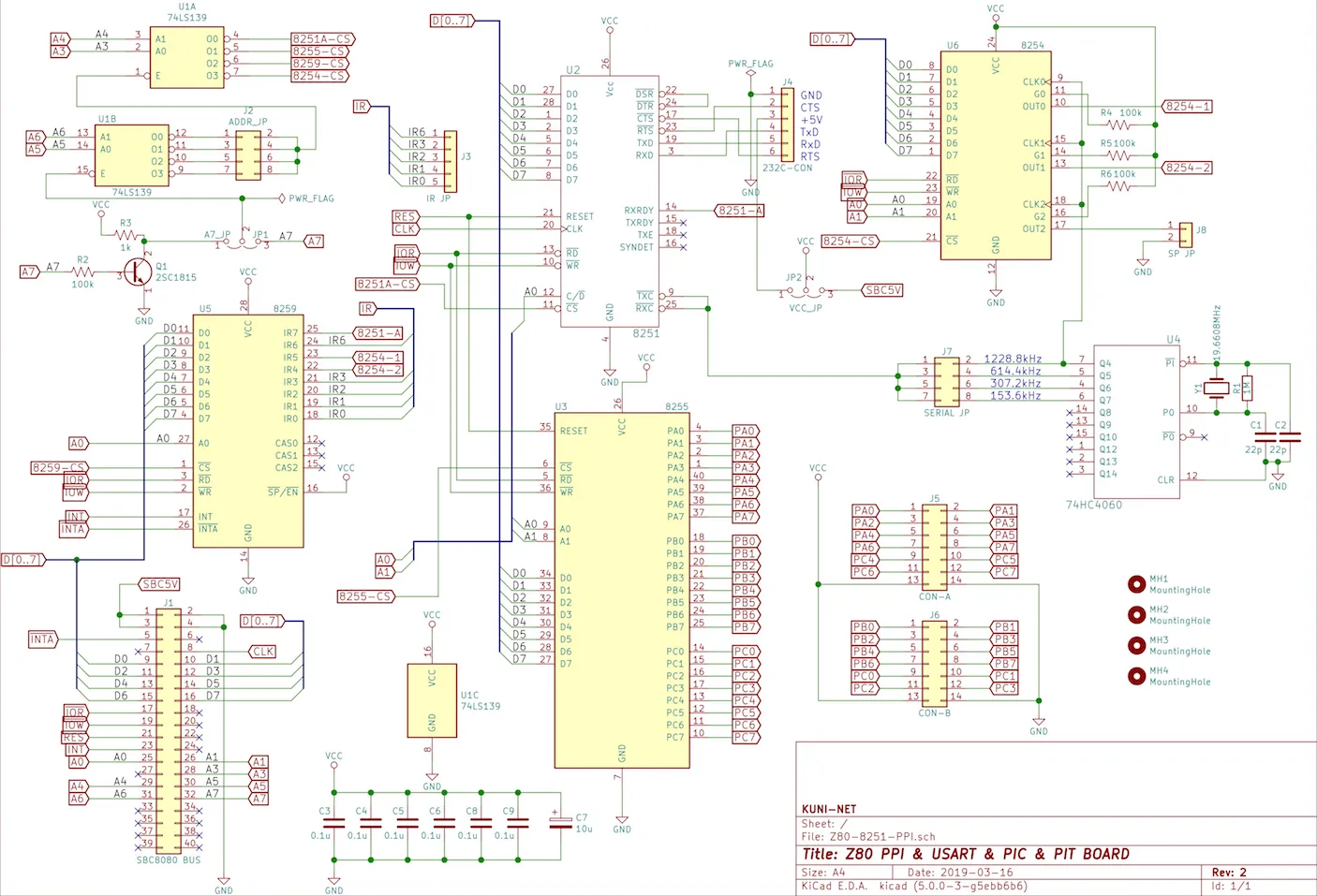The width and height of the screenshot is (1317, 896).
Task: Click the U4 74HC4060 counter body
Action: [1136, 421]
